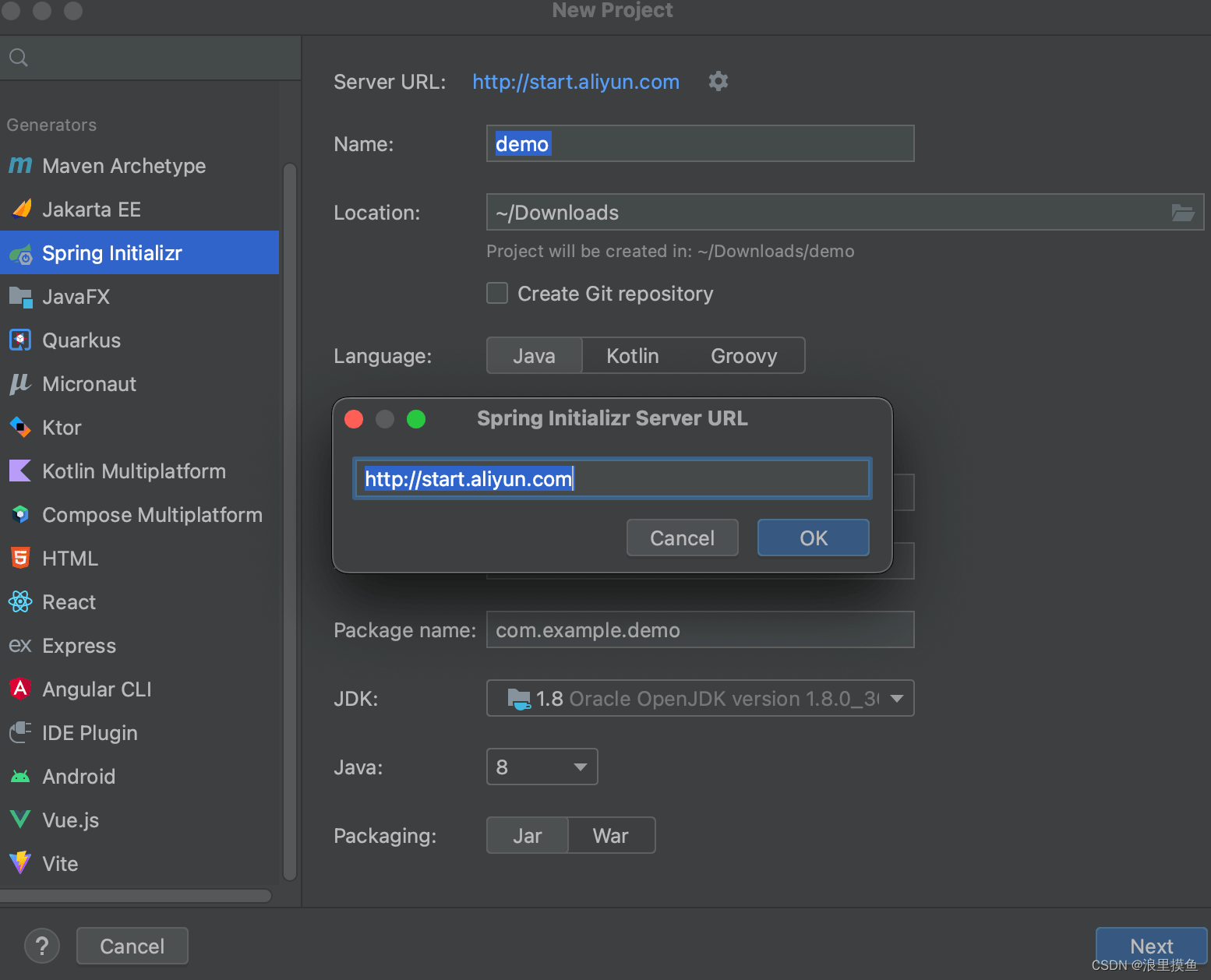This screenshot has width=1211, height=980.
Task: Click the Spring Initializr leaf icon
Action: (x=21, y=253)
